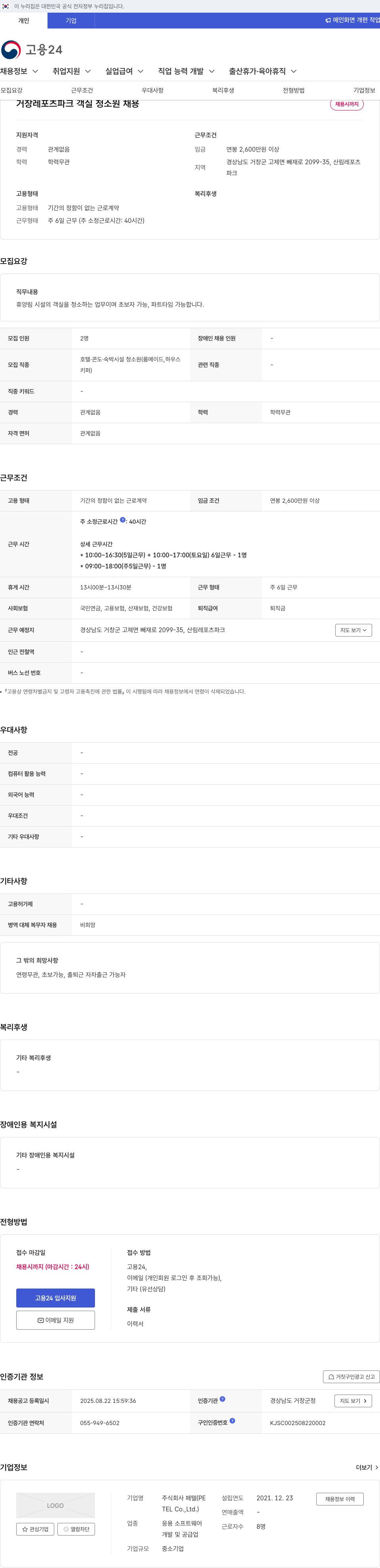The image size is (380, 1568).
Task: Report via 거짓구인광고 신고 button
Action: (351, 1377)
